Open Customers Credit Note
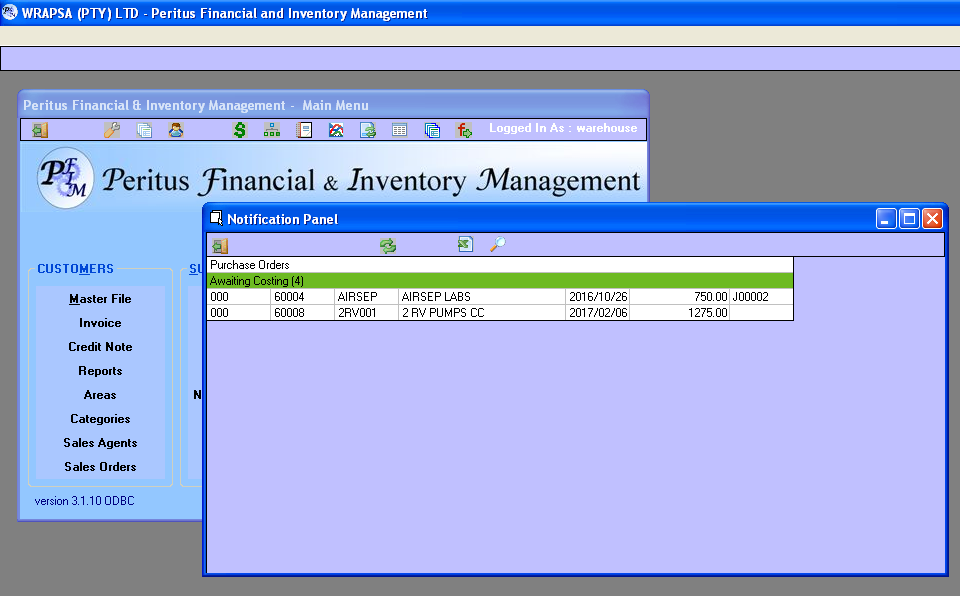Screen dimensions: 960x596 [x=100, y=347]
